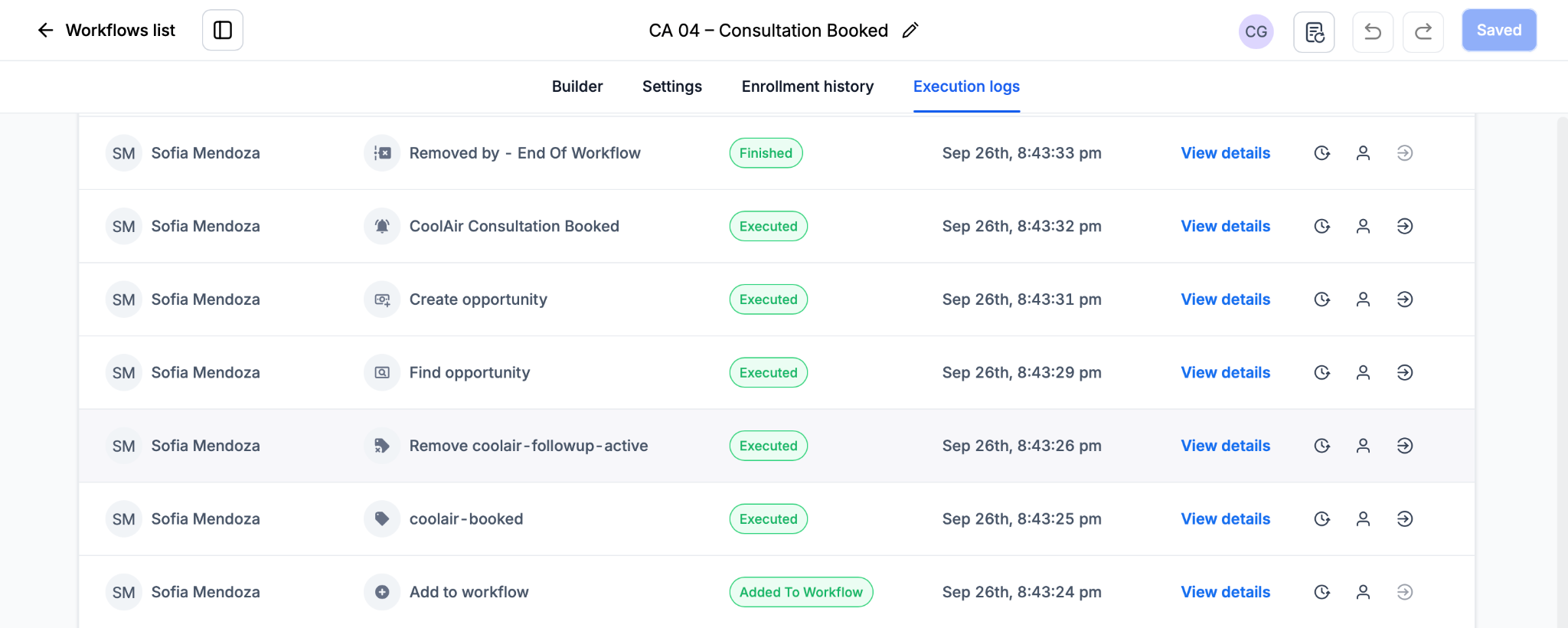Click go-to arrow in CoolAir Consultation Booked row
Viewport: 1568px width, 628px height.
(x=1405, y=226)
